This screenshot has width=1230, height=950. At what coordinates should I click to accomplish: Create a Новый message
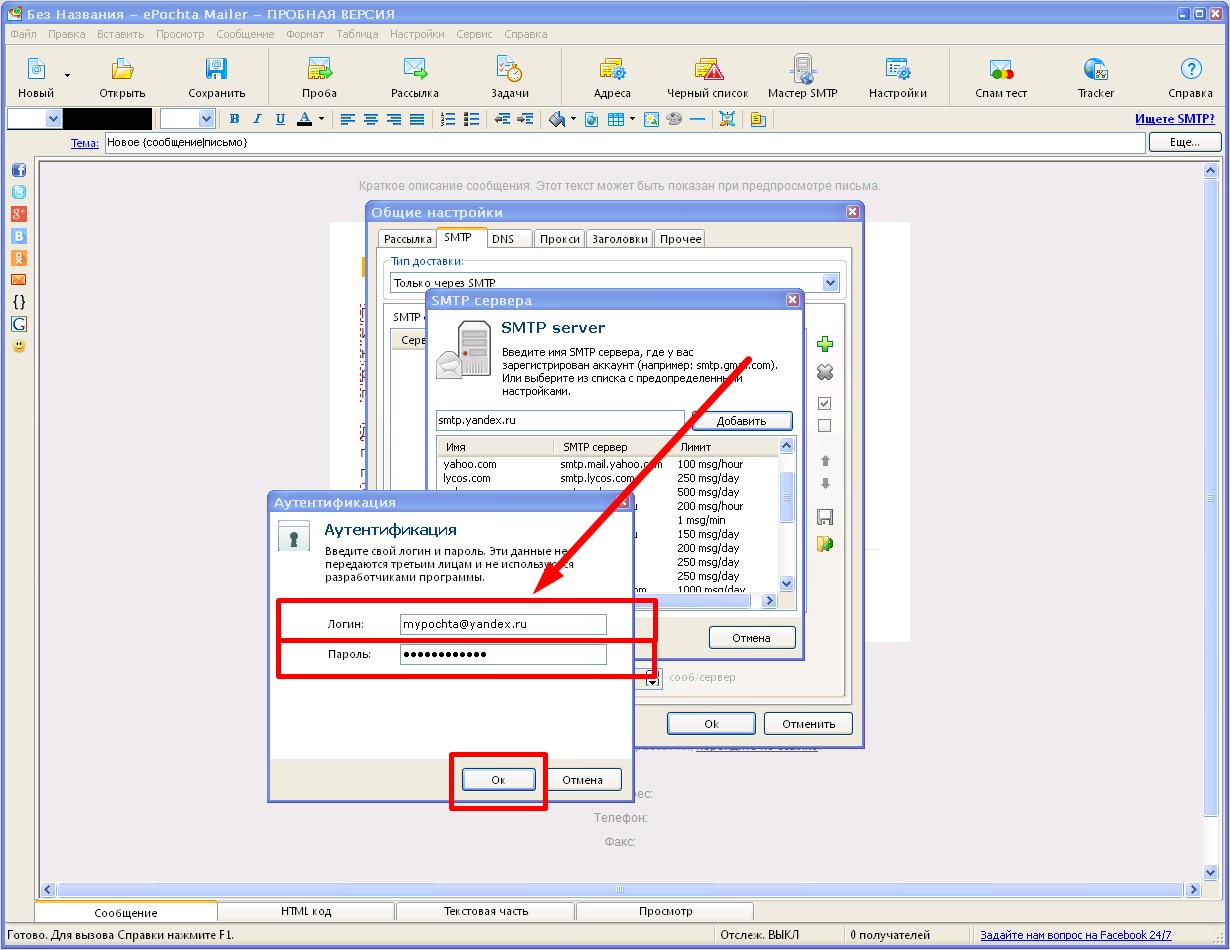coord(36,78)
